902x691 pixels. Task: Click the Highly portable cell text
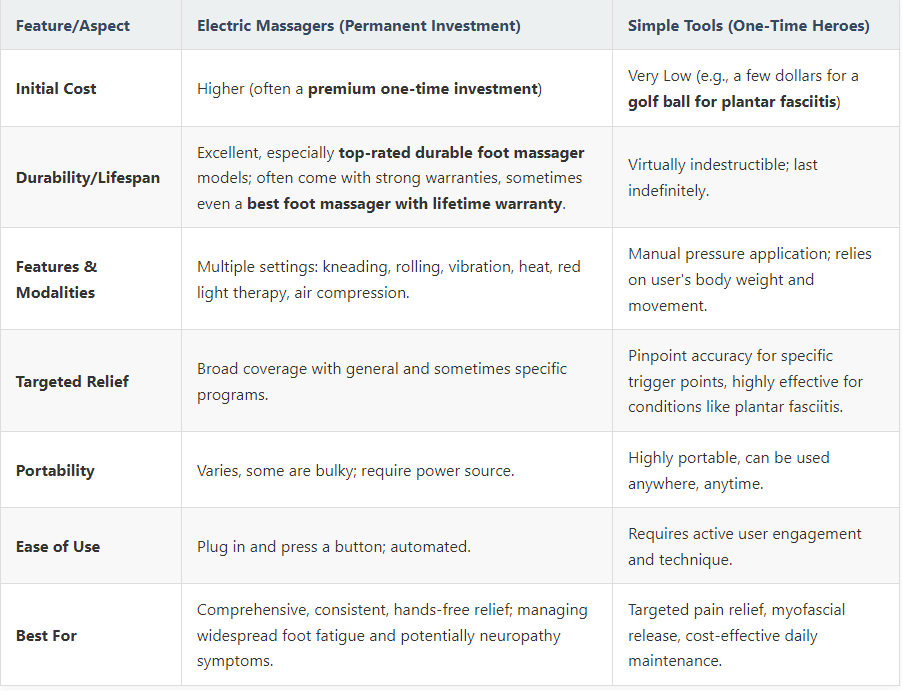(729, 471)
